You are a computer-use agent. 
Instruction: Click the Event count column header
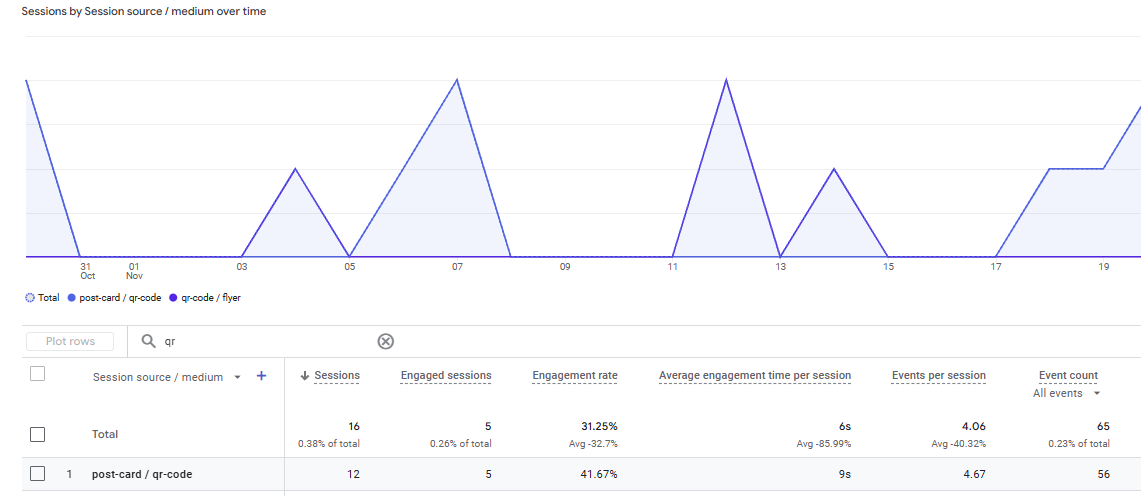[x=1068, y=376]
